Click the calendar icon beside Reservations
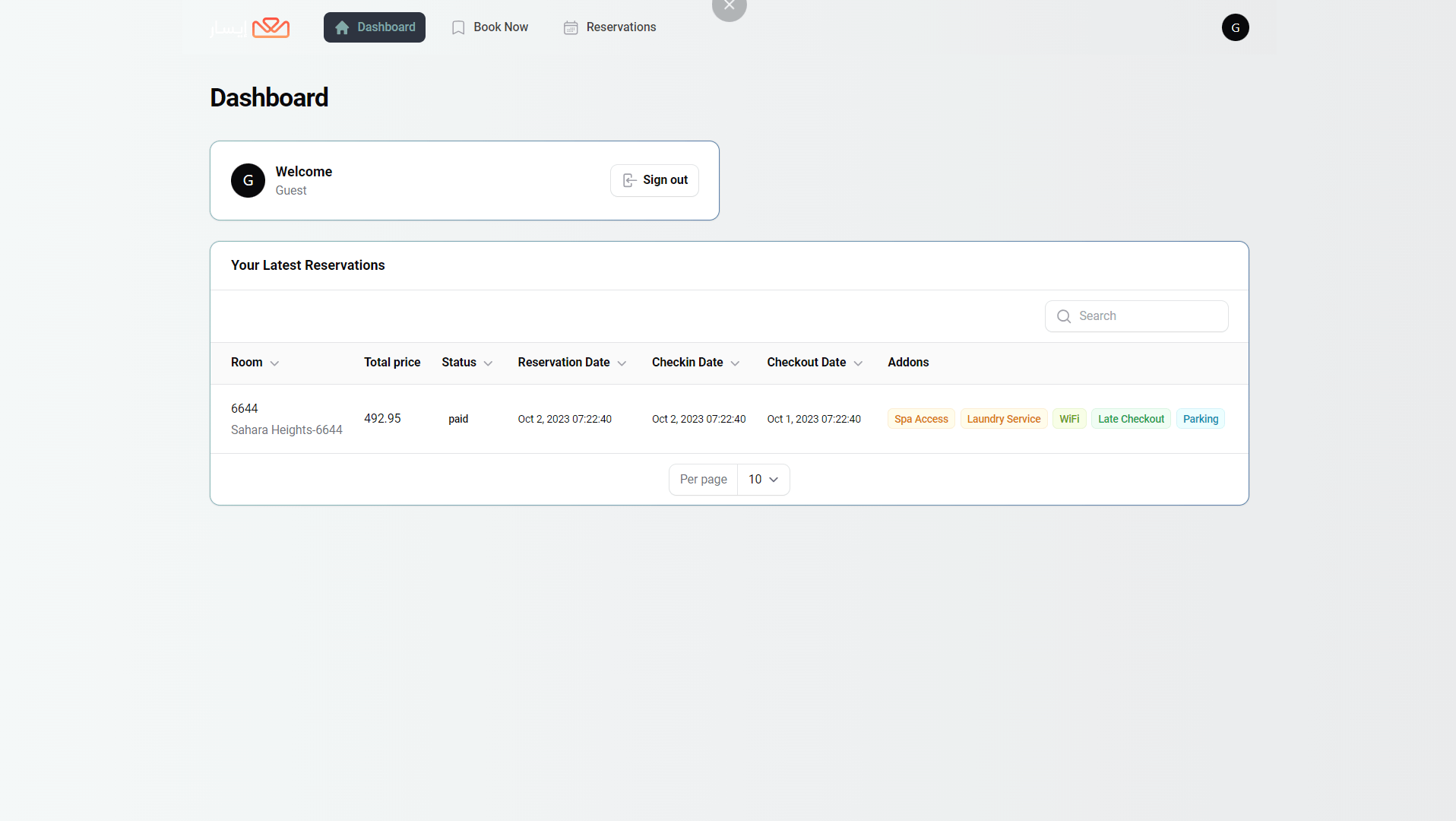Viewport: 1456px width, 821px height. (571, 28)
